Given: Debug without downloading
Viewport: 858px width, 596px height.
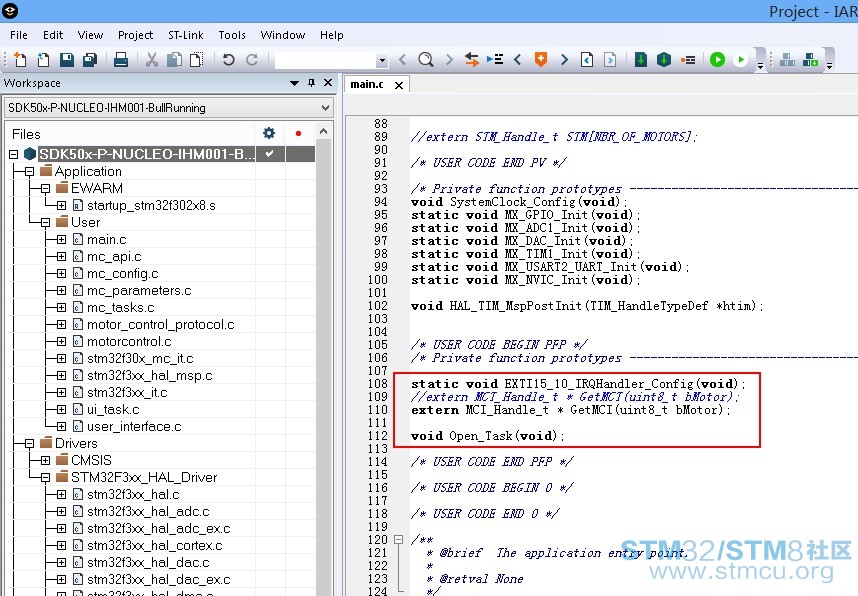Looking at the screenshot, I should tap(740, 60).
